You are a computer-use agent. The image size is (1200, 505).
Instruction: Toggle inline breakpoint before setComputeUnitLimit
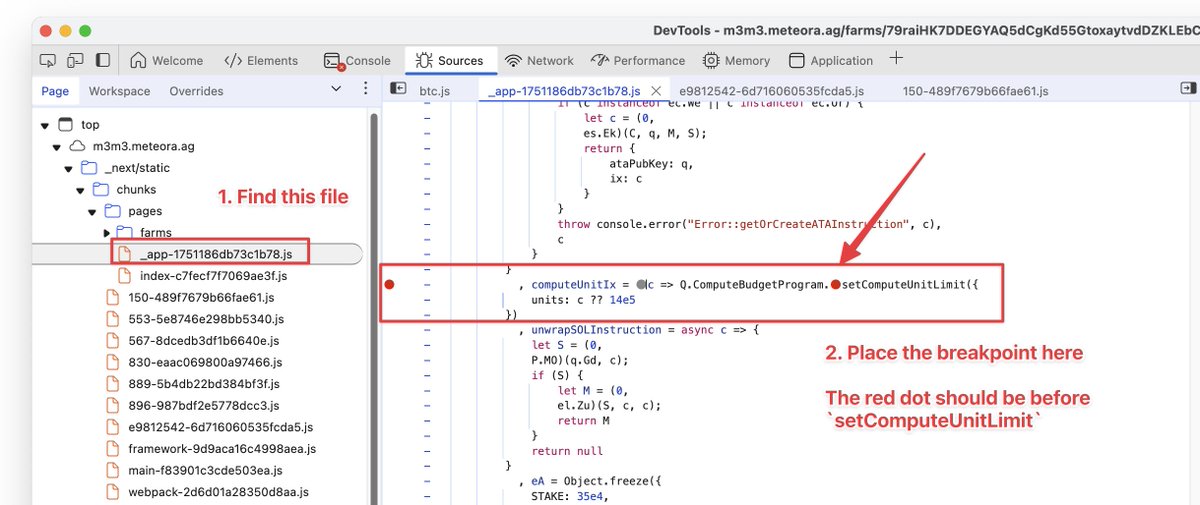pos(835,285)
